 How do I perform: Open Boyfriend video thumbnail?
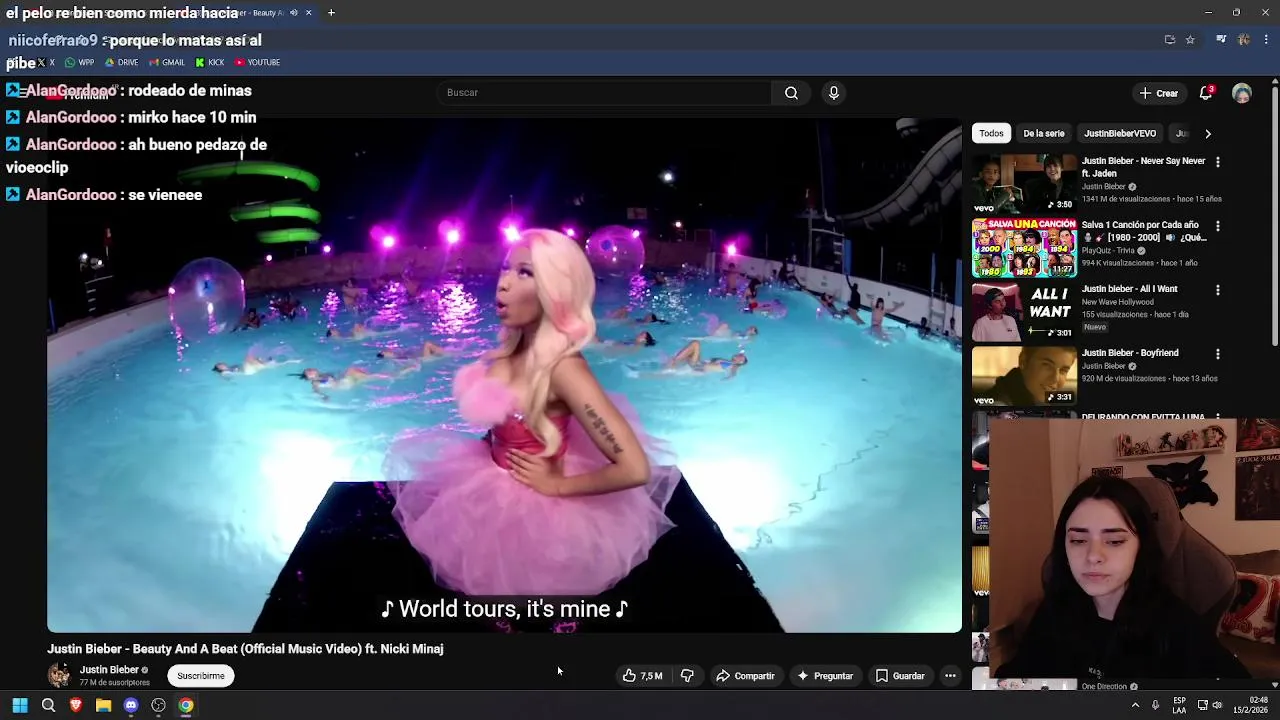click(x=1024, y=375)
